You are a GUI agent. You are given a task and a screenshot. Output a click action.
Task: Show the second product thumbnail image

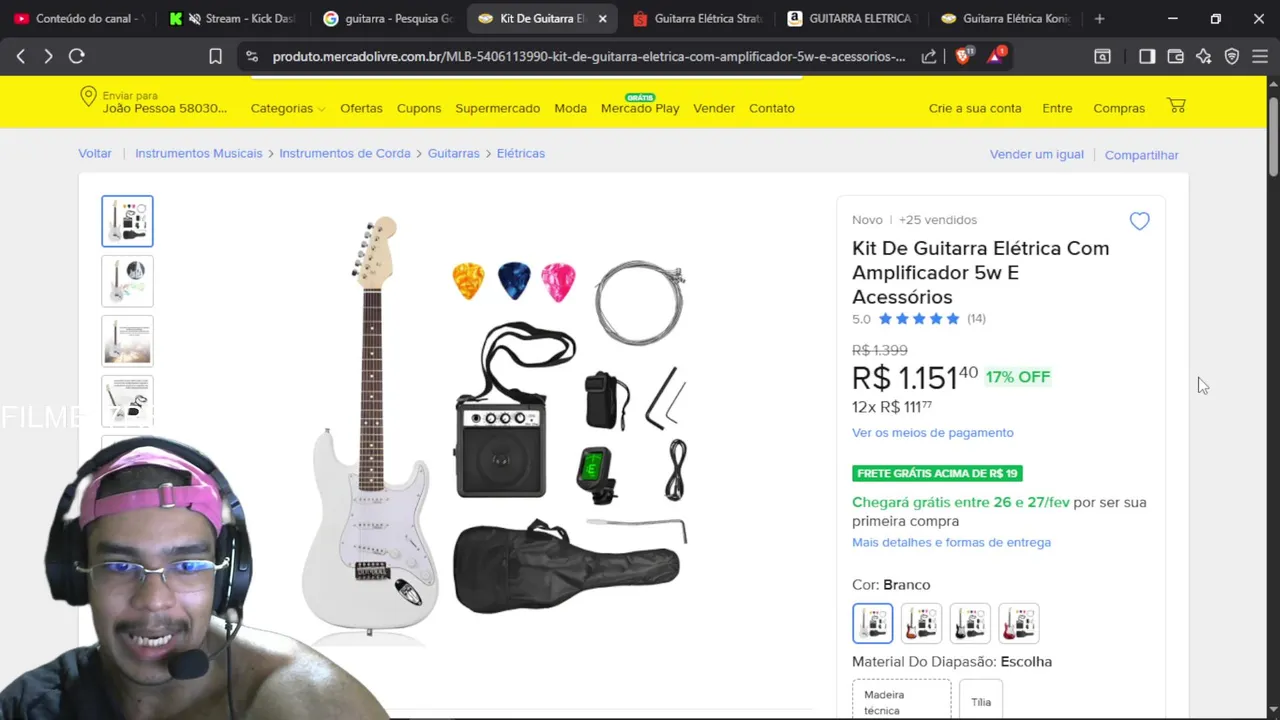pos(127,281)
